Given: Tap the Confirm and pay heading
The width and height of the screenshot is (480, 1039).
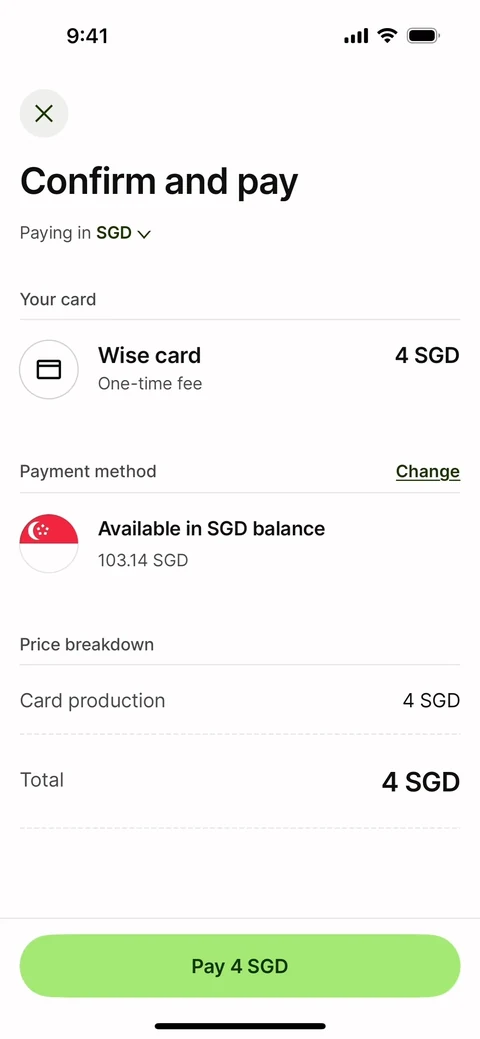Looking at the screenshot, I should tap(159, 182).
